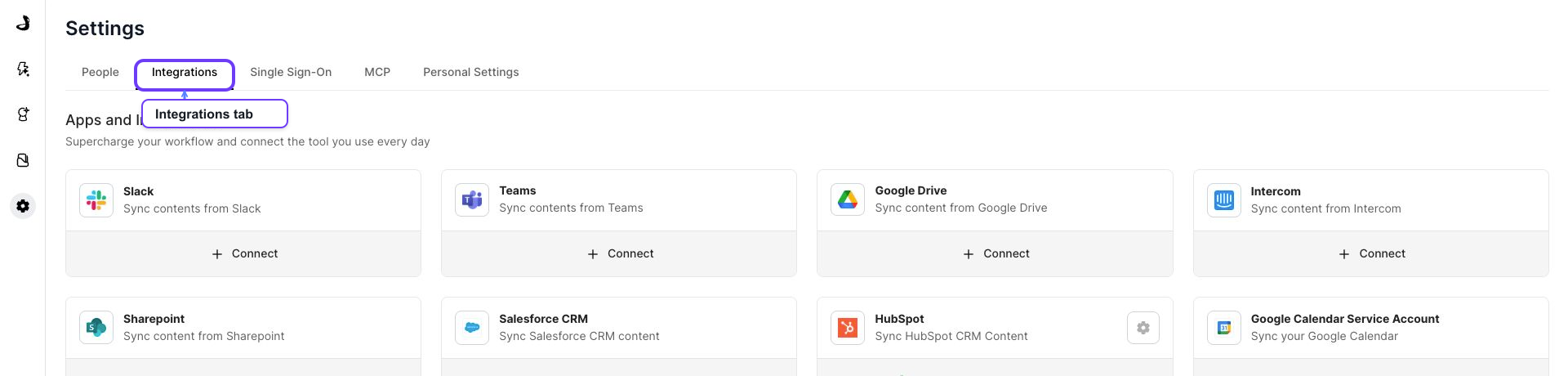Go to the MCP tab
The width and height of the screenshot is (1568, 376).
coord(377,72)
